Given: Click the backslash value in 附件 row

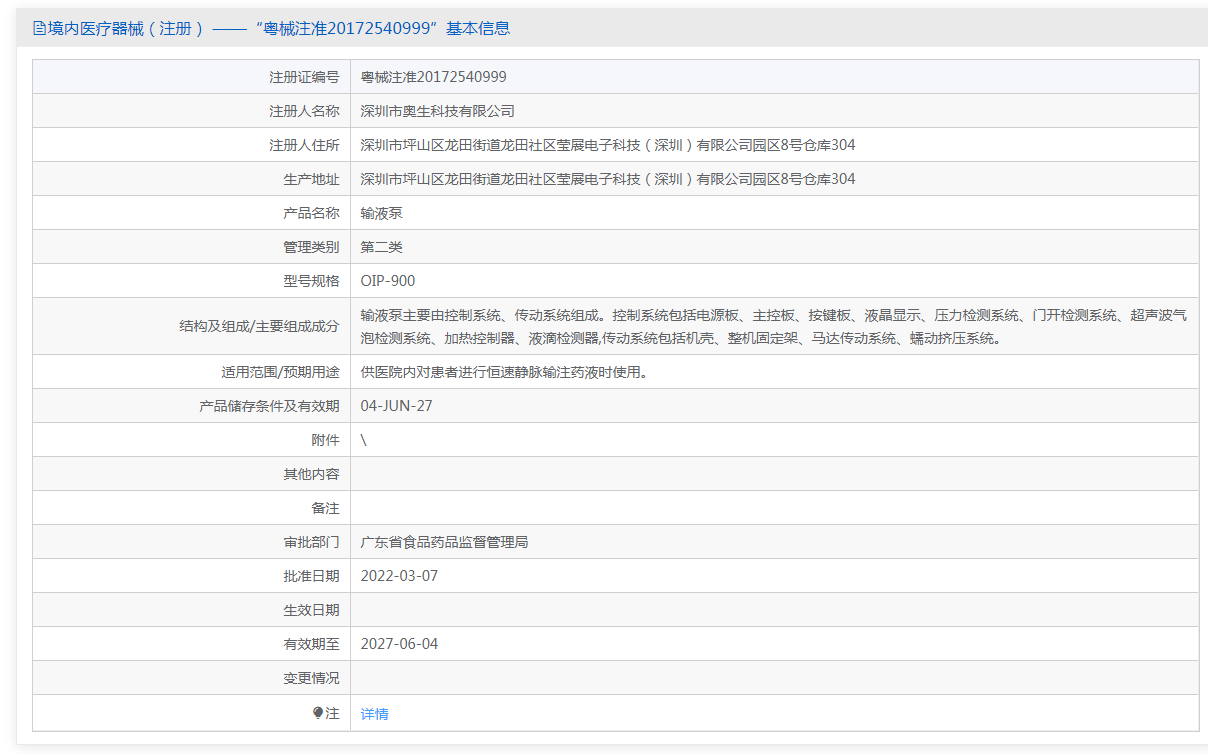Looking at the screenshot, I should pos(364,440).
